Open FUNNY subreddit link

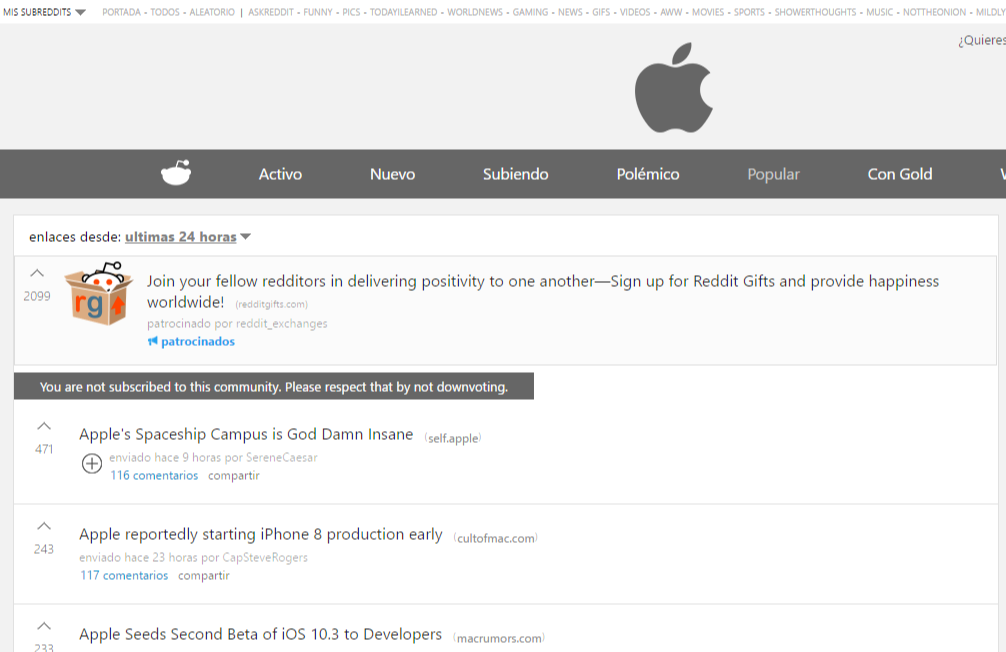tap(318, 12)
